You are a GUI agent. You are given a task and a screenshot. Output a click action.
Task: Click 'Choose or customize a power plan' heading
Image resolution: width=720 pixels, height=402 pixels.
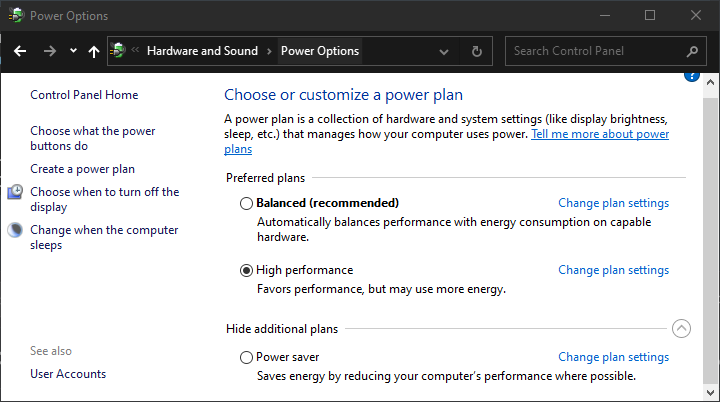343,95
